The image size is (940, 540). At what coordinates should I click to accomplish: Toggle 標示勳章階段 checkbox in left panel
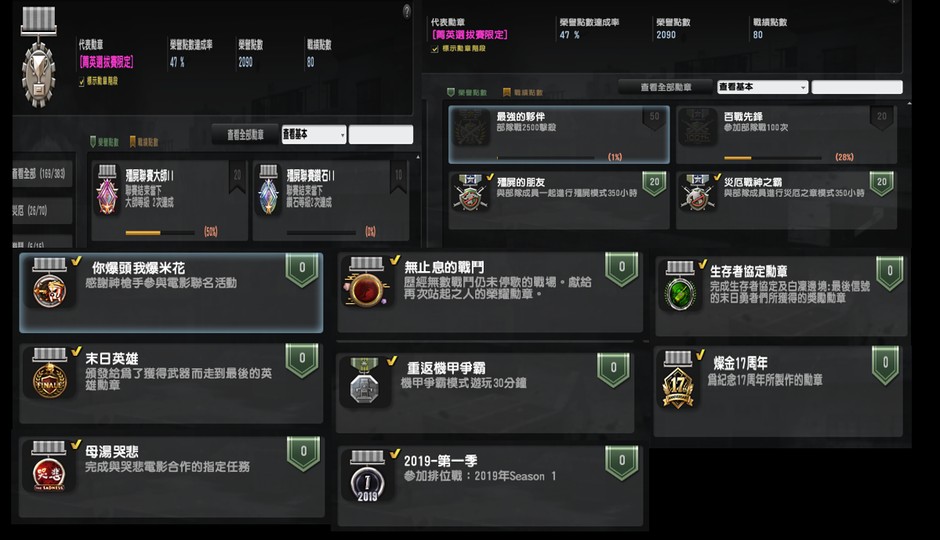(x=82, y=82)
